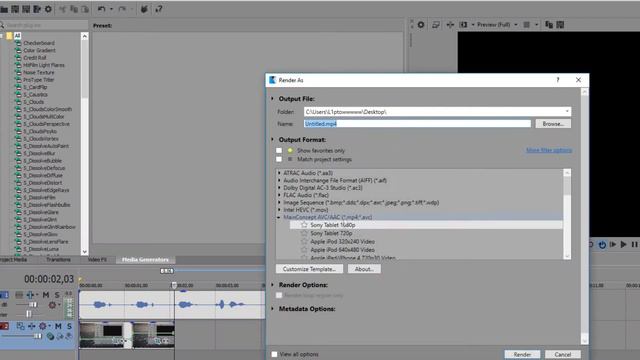This screenshot has width=640, height=360.
Task: Click Automation Settings gear on video track 2
Action: [42, 326]
